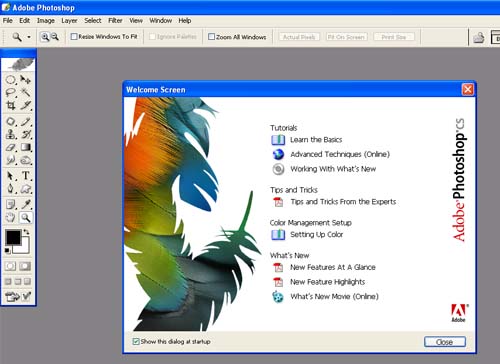The width and height of the screenshot is (500, 364).
Task: Click the Zoom Out button in options bar
Action: 55,37
